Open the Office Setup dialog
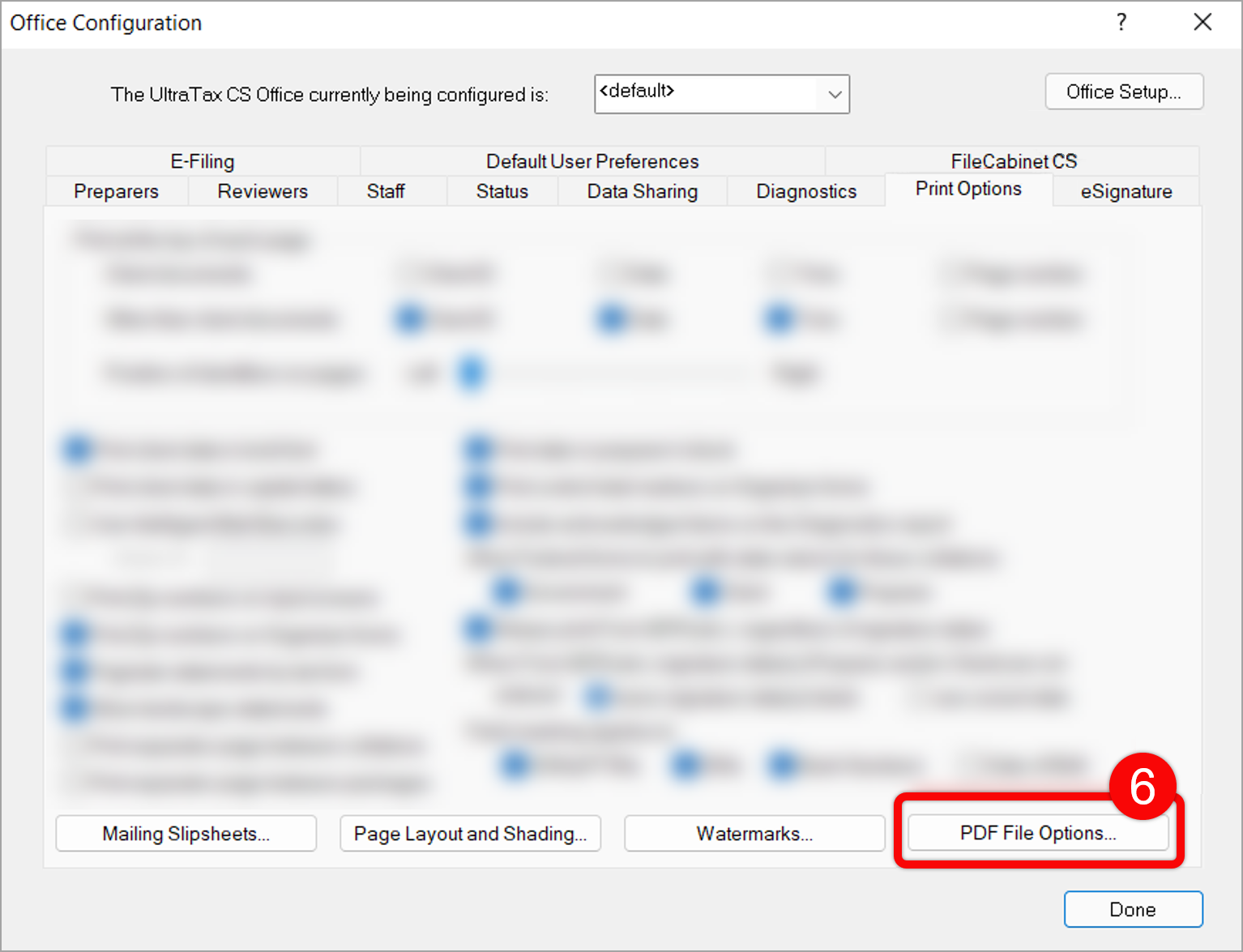 (1123, 92)
